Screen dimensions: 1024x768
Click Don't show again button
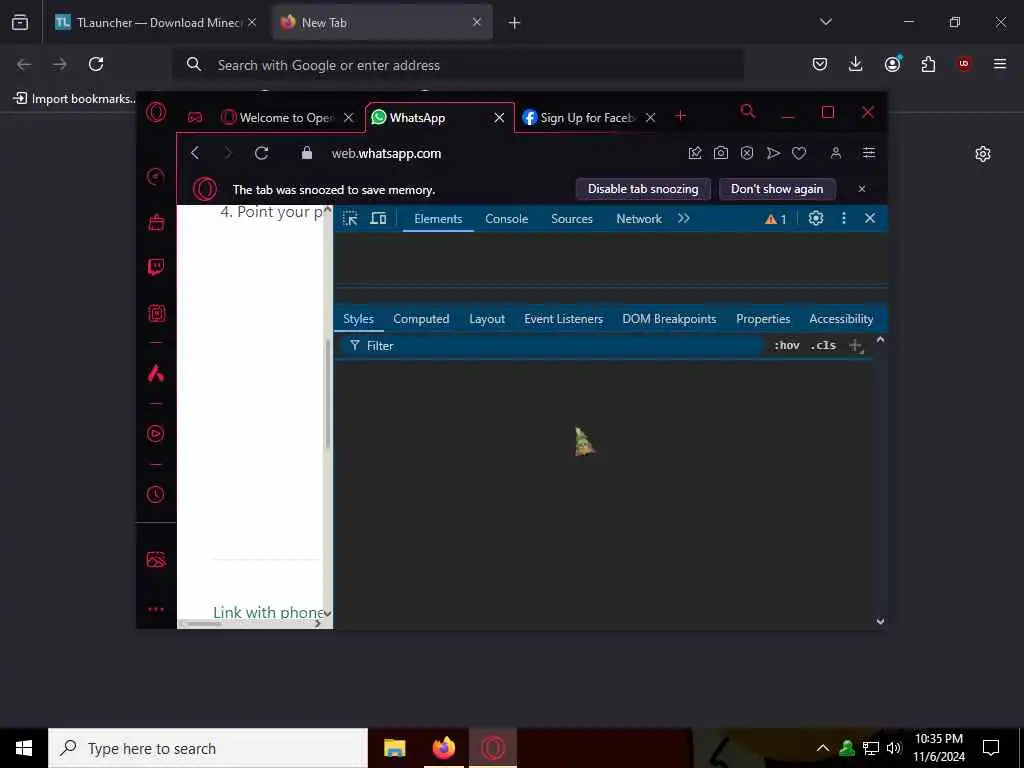[x=777, y=189]
